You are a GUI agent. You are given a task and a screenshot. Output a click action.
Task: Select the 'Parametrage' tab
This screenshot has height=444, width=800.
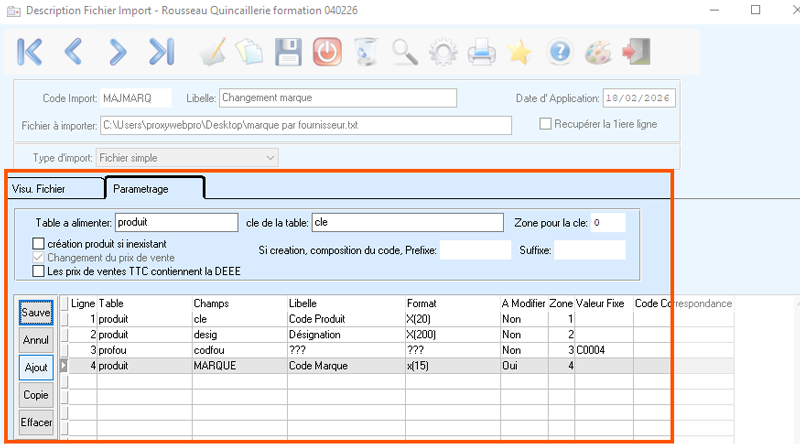tap(155, 188)
